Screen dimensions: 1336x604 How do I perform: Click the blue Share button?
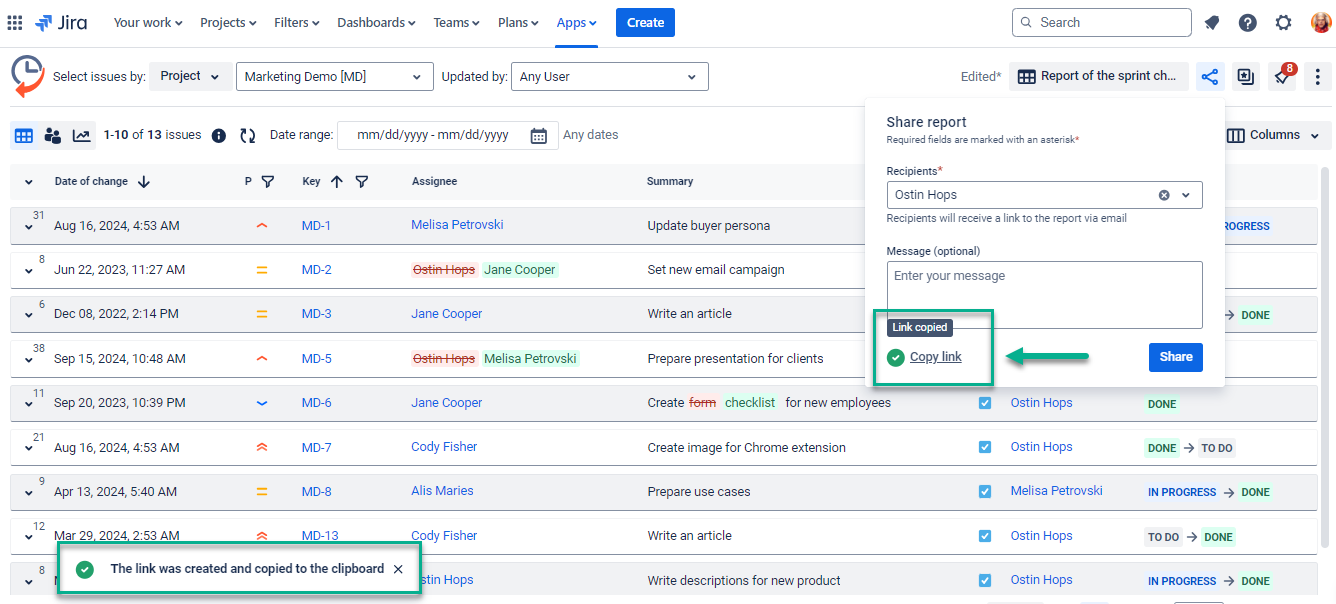click(1175, 357)
